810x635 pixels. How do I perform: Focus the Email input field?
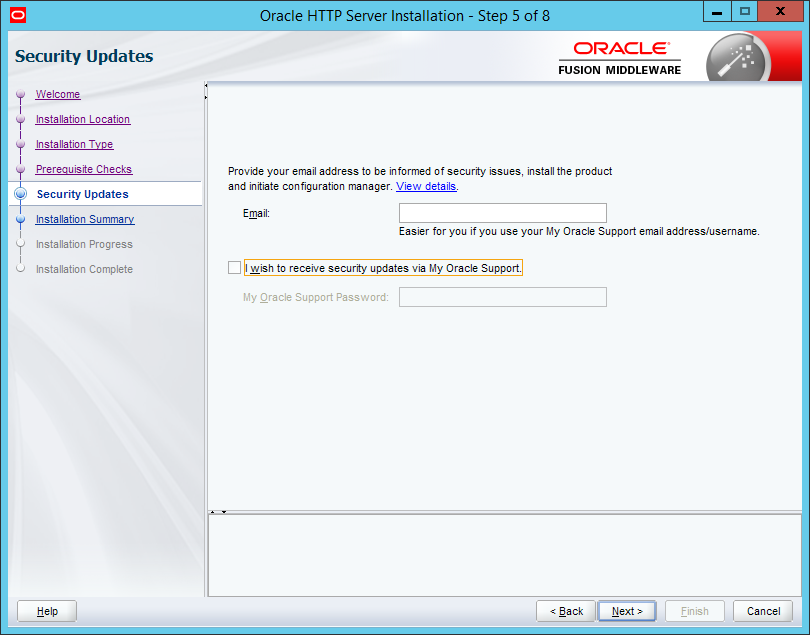(502, 213)
